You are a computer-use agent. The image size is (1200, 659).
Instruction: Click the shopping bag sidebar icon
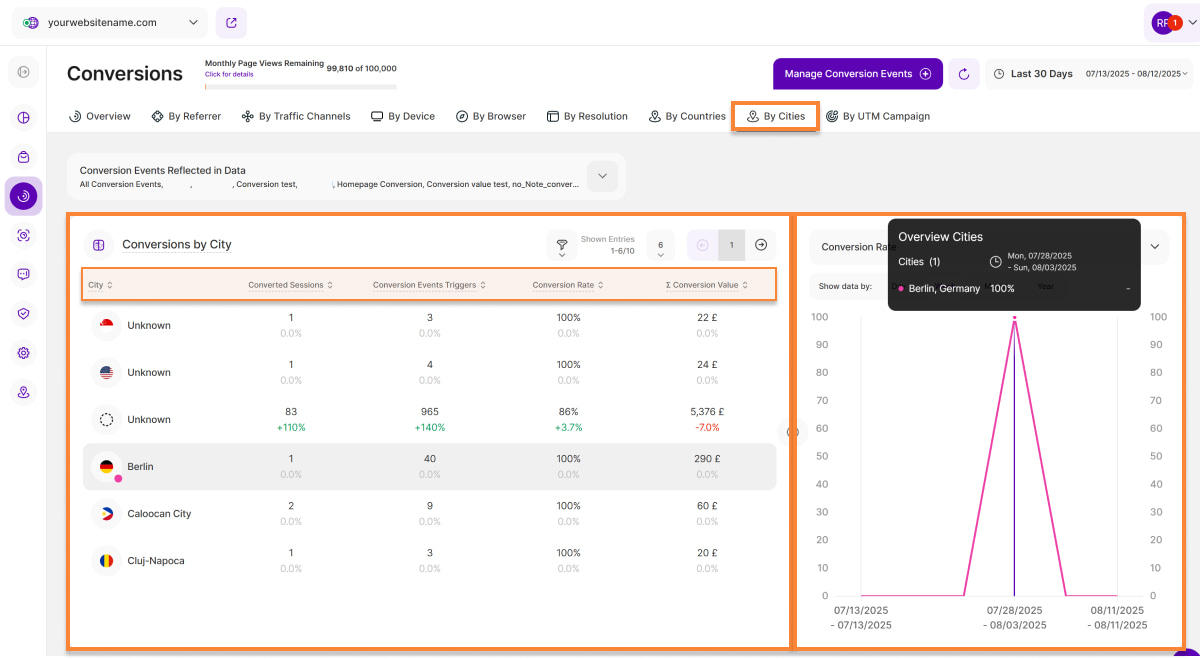pos(24,157)
